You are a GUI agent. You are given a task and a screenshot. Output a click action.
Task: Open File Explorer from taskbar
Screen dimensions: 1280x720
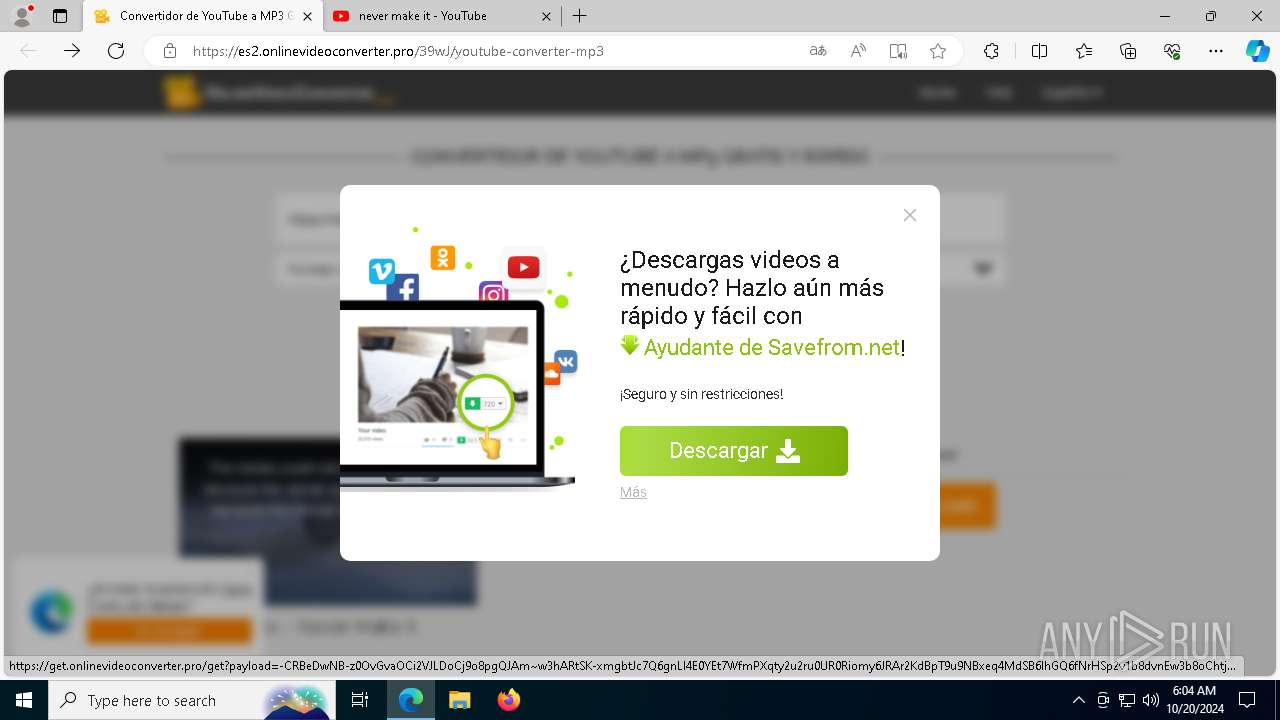pyautogui.click(x=459, y=700)
